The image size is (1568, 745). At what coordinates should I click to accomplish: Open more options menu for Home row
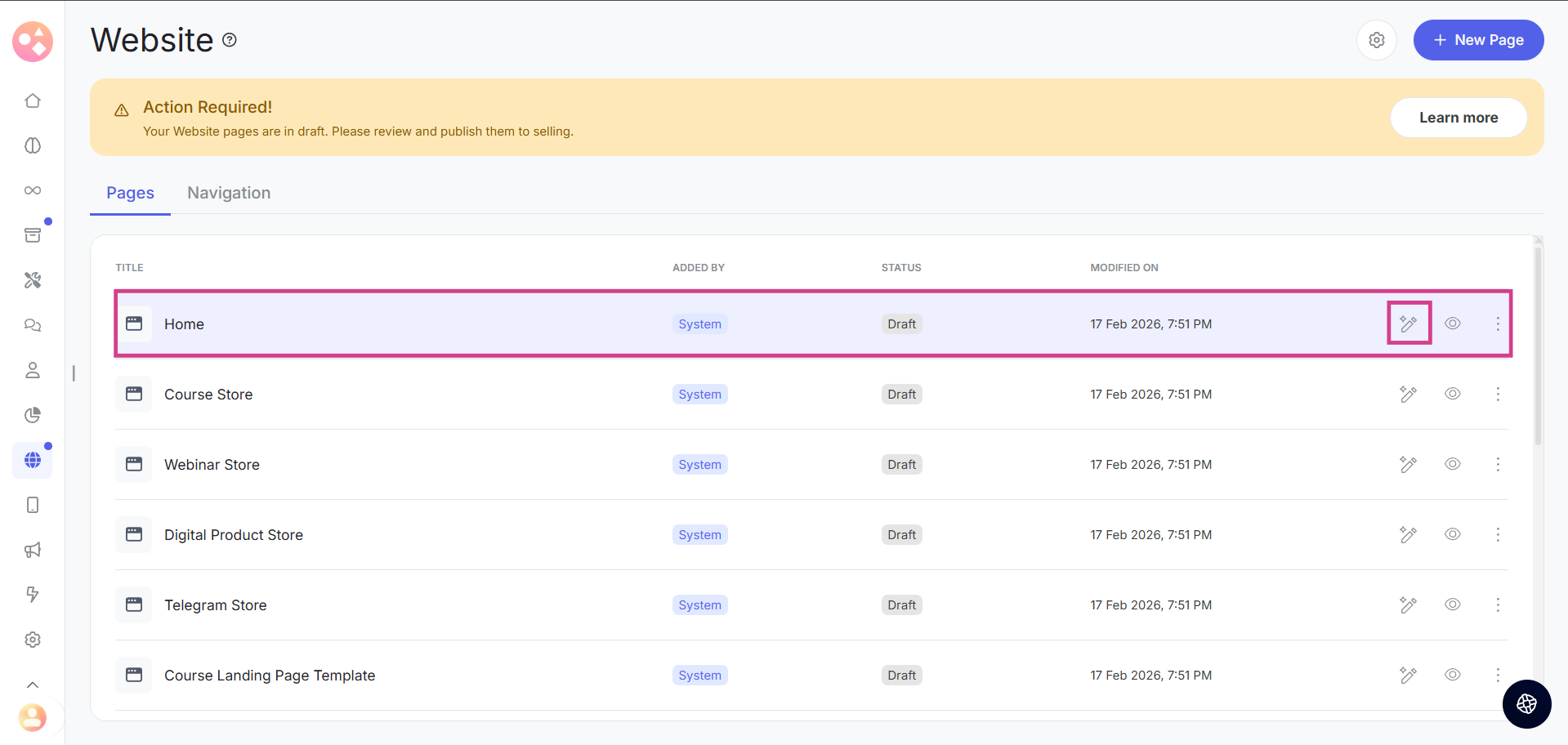coord(1498,323)
